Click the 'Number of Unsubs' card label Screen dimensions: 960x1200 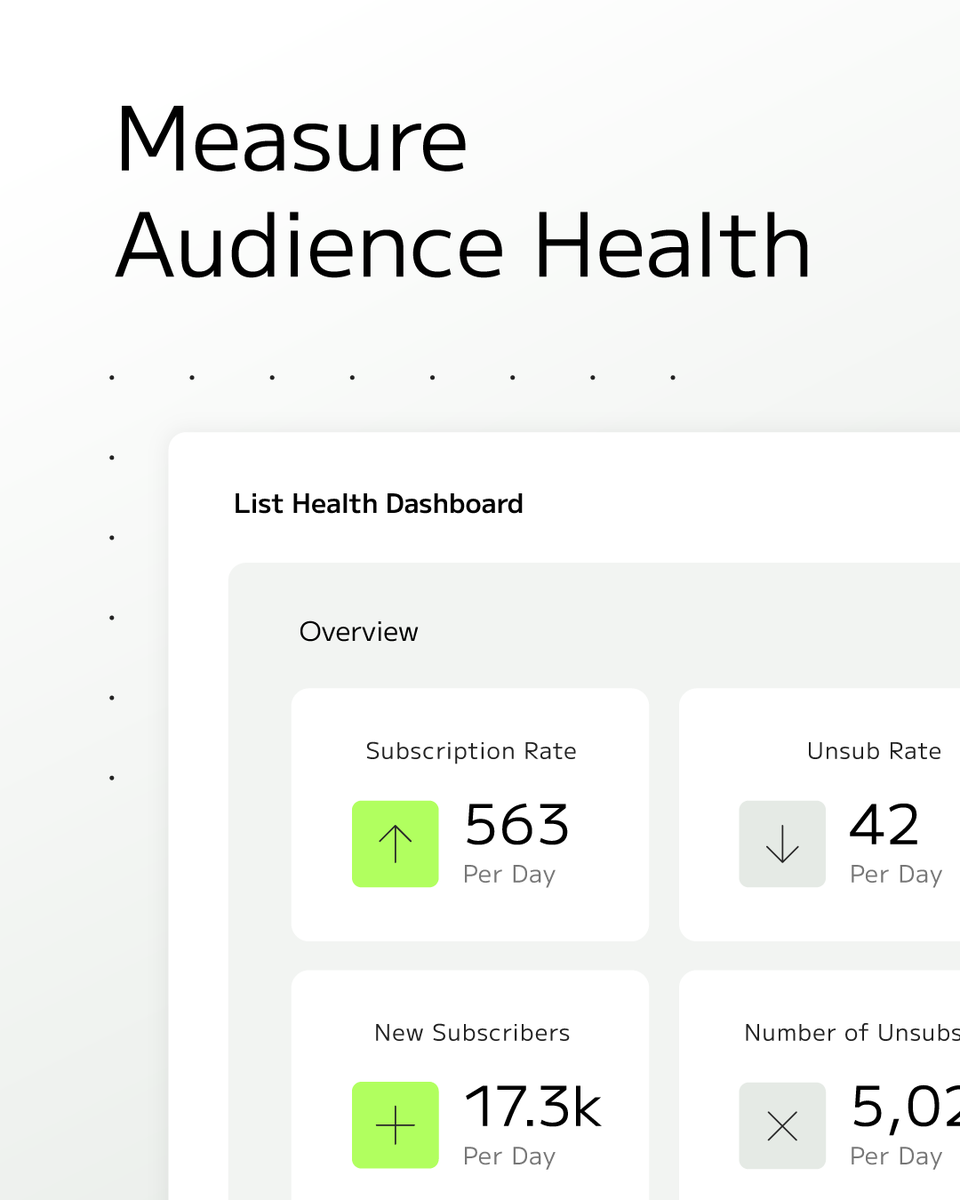pos(852,1033)
